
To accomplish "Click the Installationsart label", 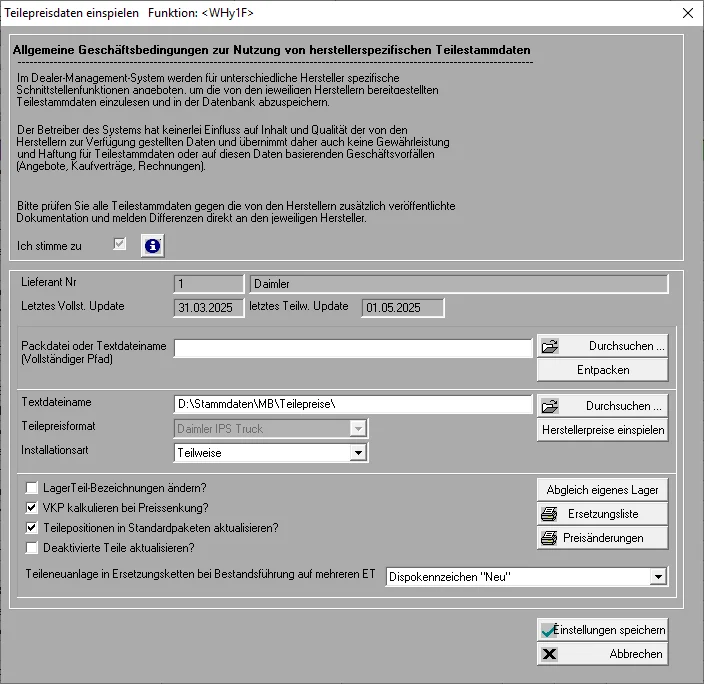I will tap(54, 450).
